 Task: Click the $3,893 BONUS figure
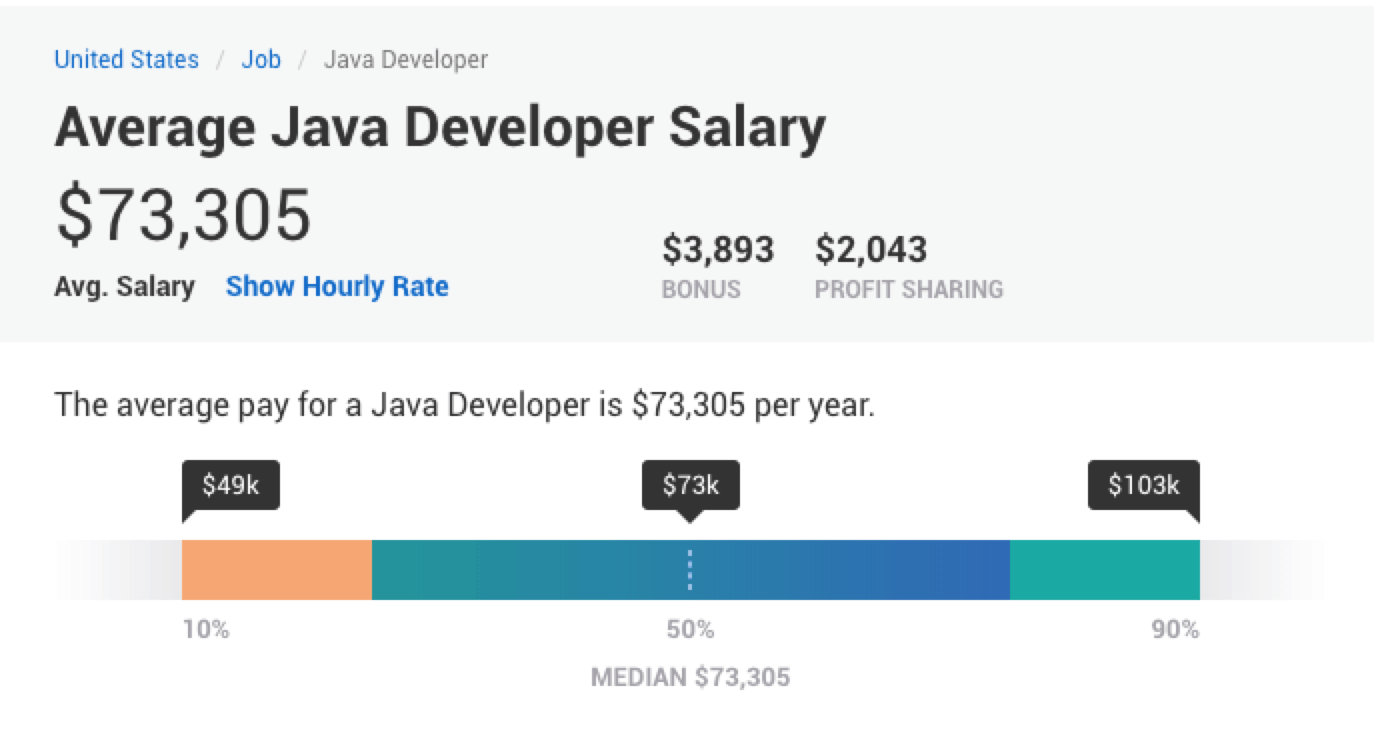[719, 249]
